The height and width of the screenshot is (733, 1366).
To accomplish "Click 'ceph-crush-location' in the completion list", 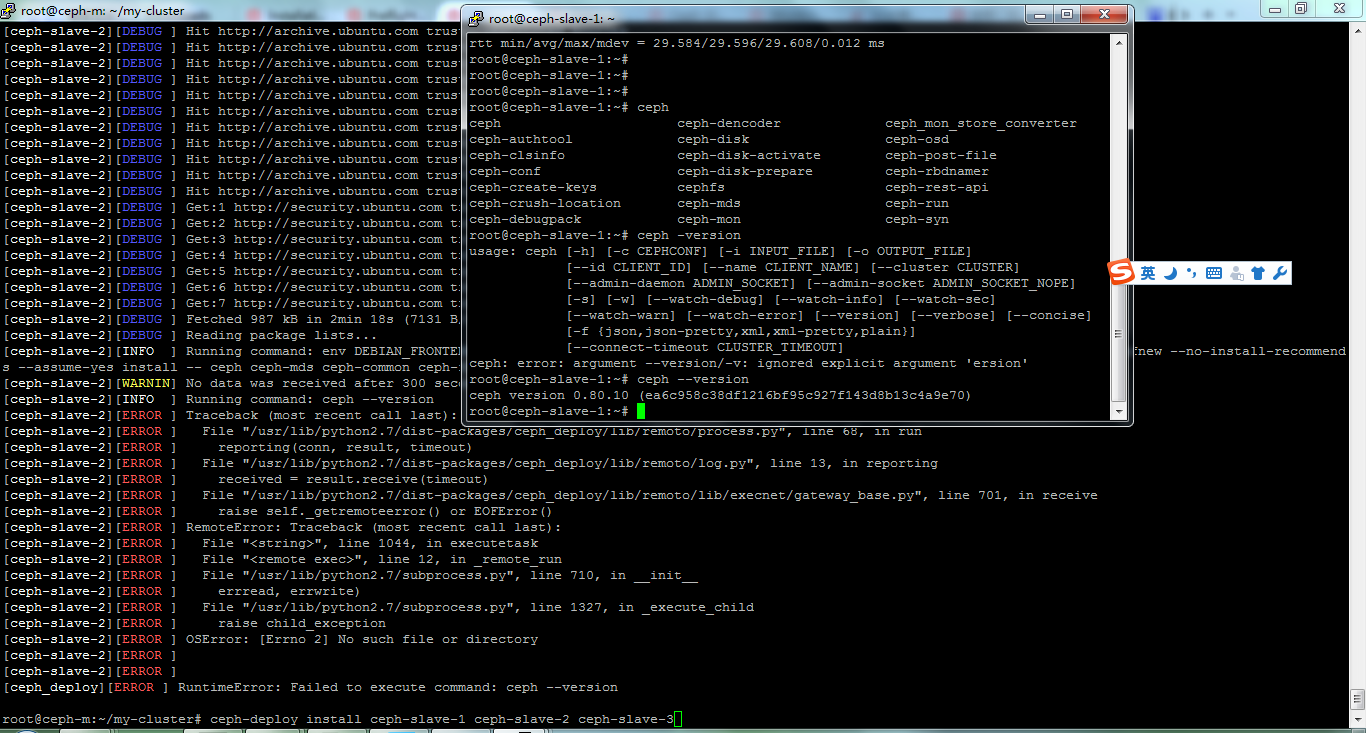I will click(x=545, y=203).
